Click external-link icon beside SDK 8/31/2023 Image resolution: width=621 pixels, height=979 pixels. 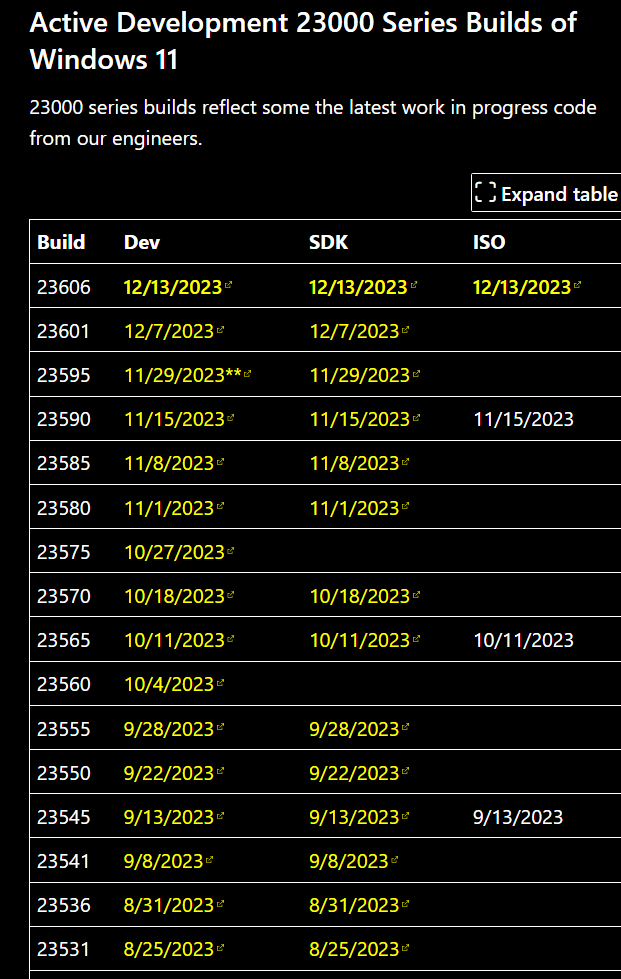(x=405, y=905)
